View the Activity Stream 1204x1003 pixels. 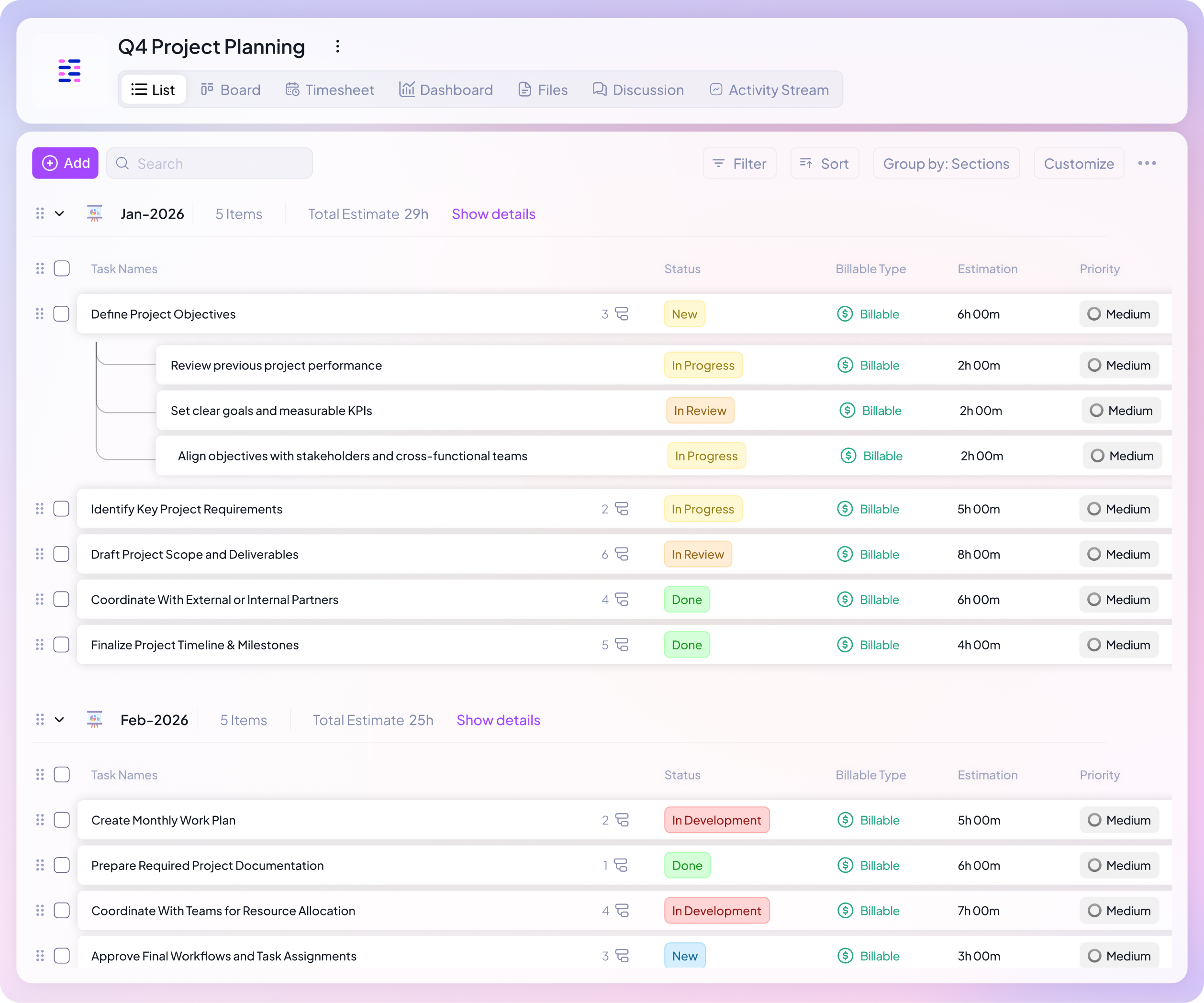[x=769, y=89]
